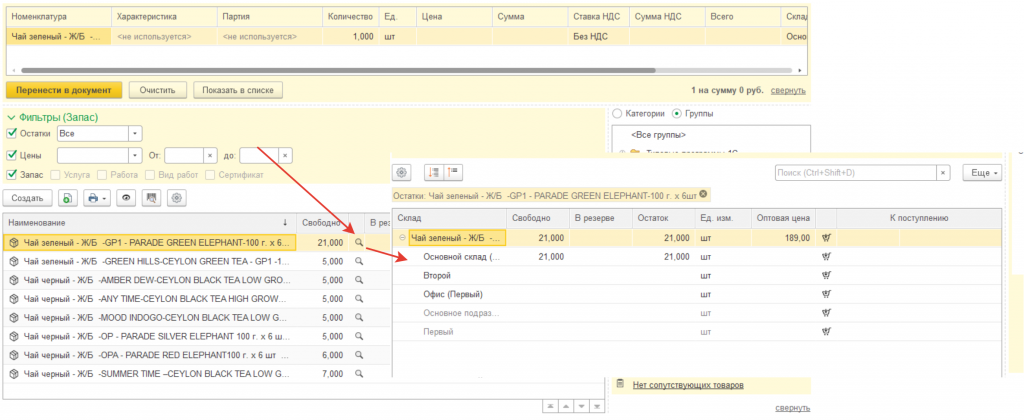Viewport: 1024px width, 420px height.
Task: Click the horizontal scrollbar of the selected items table
Action: [x=338, y=70]
